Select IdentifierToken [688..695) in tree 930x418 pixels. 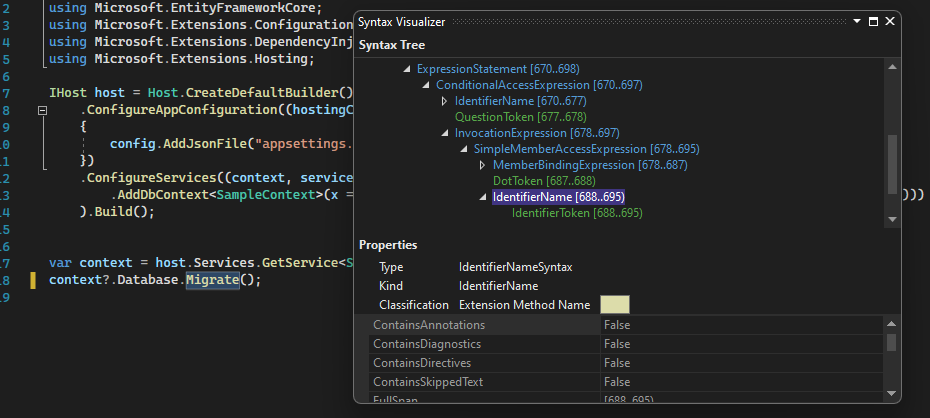tap(577, 213)
